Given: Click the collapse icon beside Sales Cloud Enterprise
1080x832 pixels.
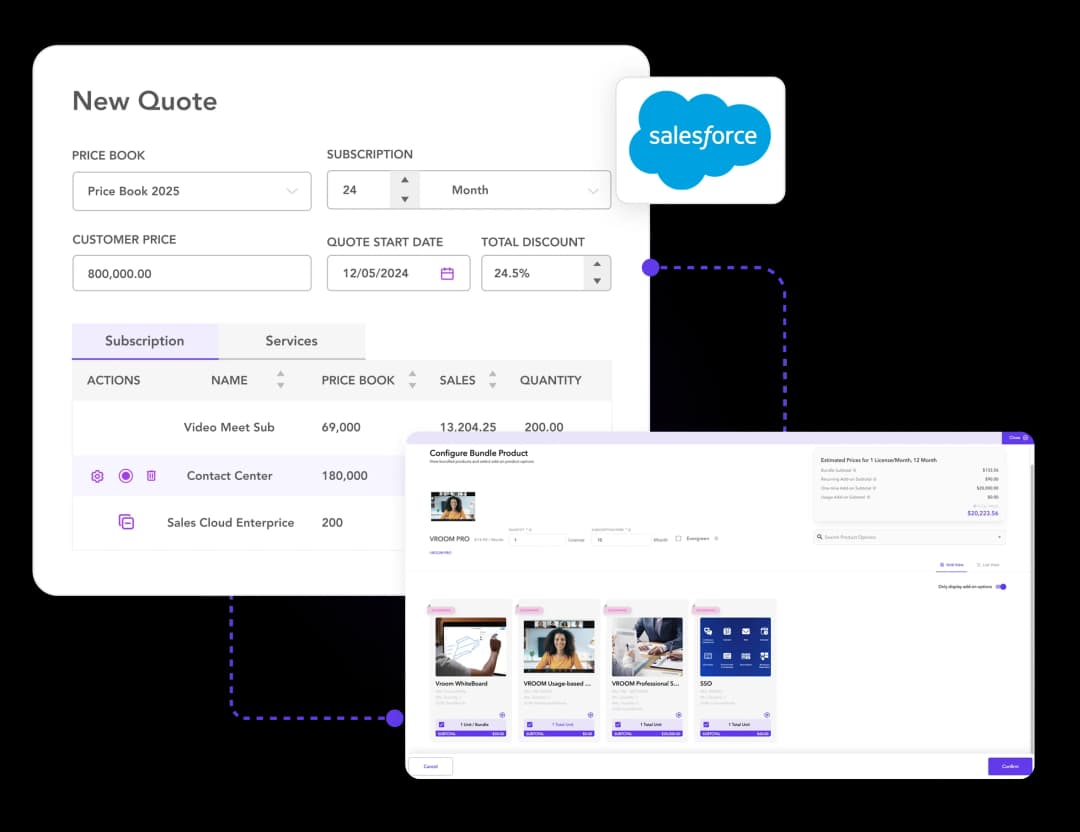Looking at the screenshot, I should tap(126, 522).
